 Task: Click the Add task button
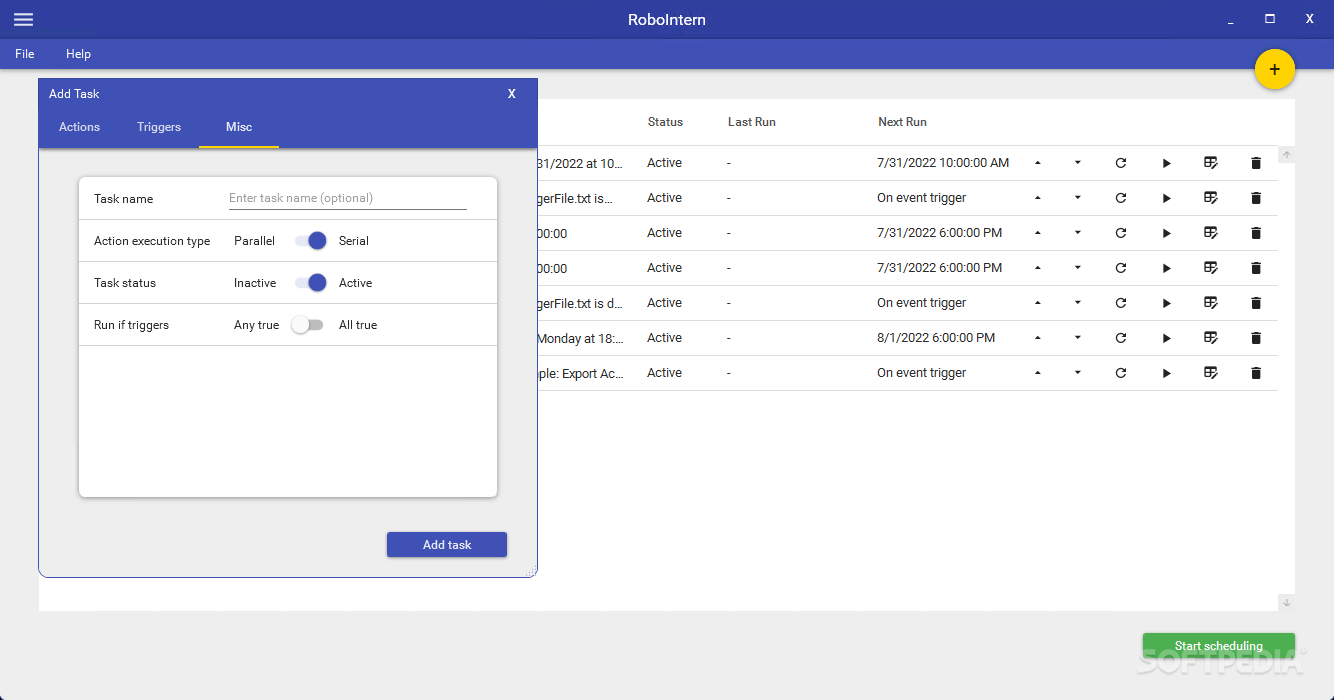447,545
